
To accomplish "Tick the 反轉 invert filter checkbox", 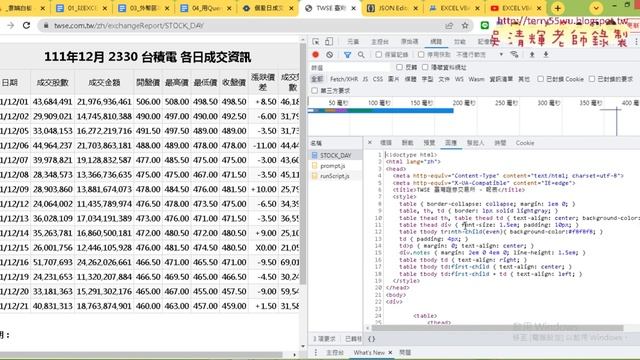I will pyautogui.click(x=399, y=67).
